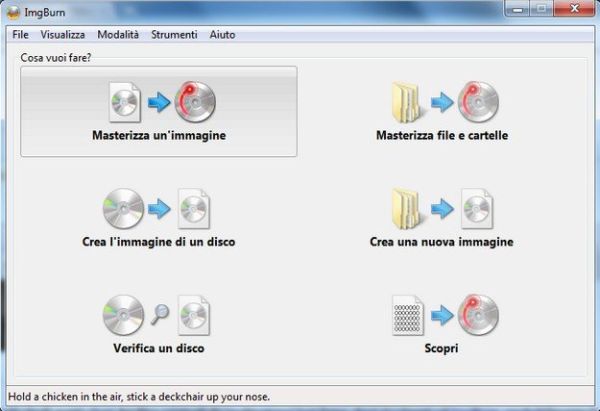
Task: Minimize the ImgBurn window
Action: tap(518, 10)
